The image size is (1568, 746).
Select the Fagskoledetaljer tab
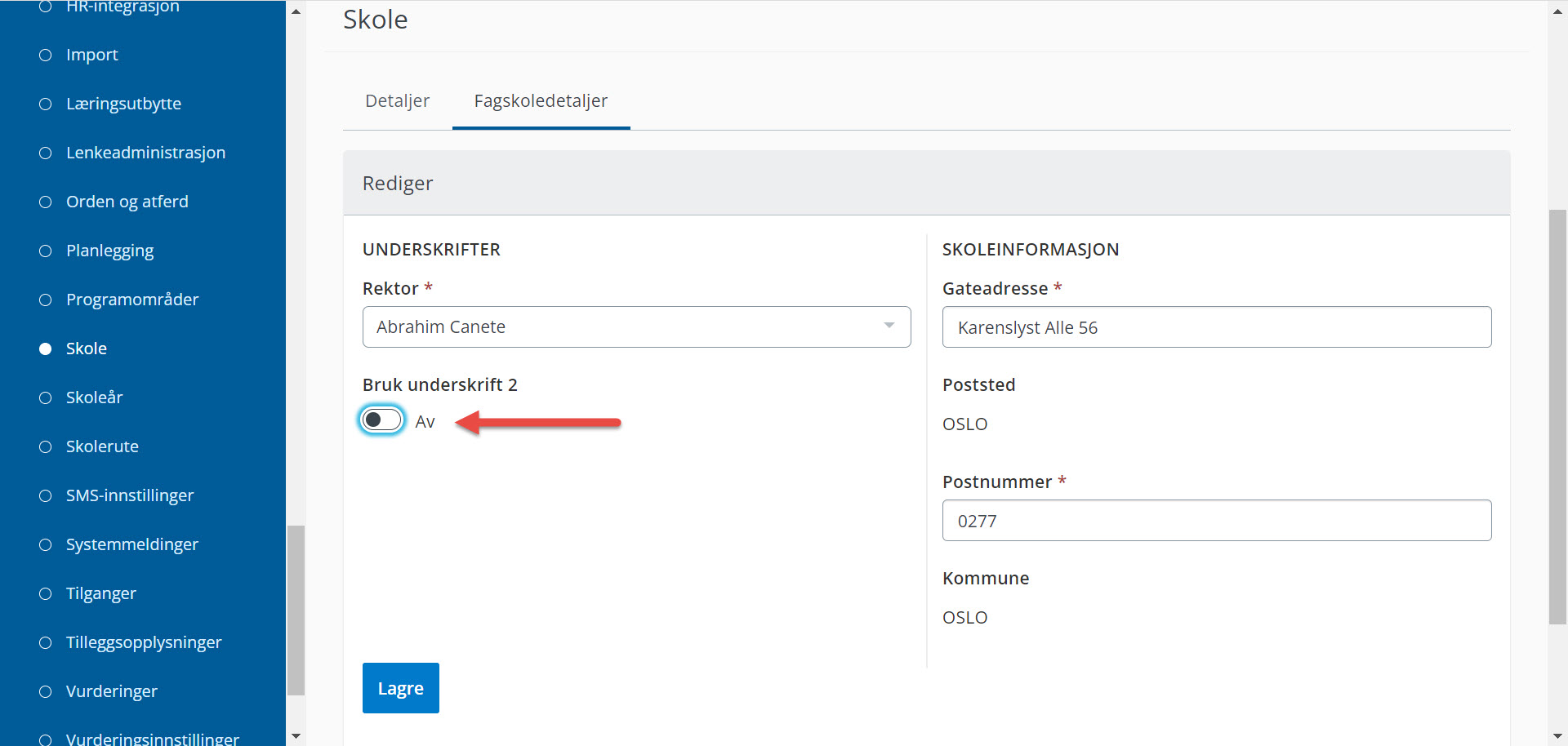(541, 101)
